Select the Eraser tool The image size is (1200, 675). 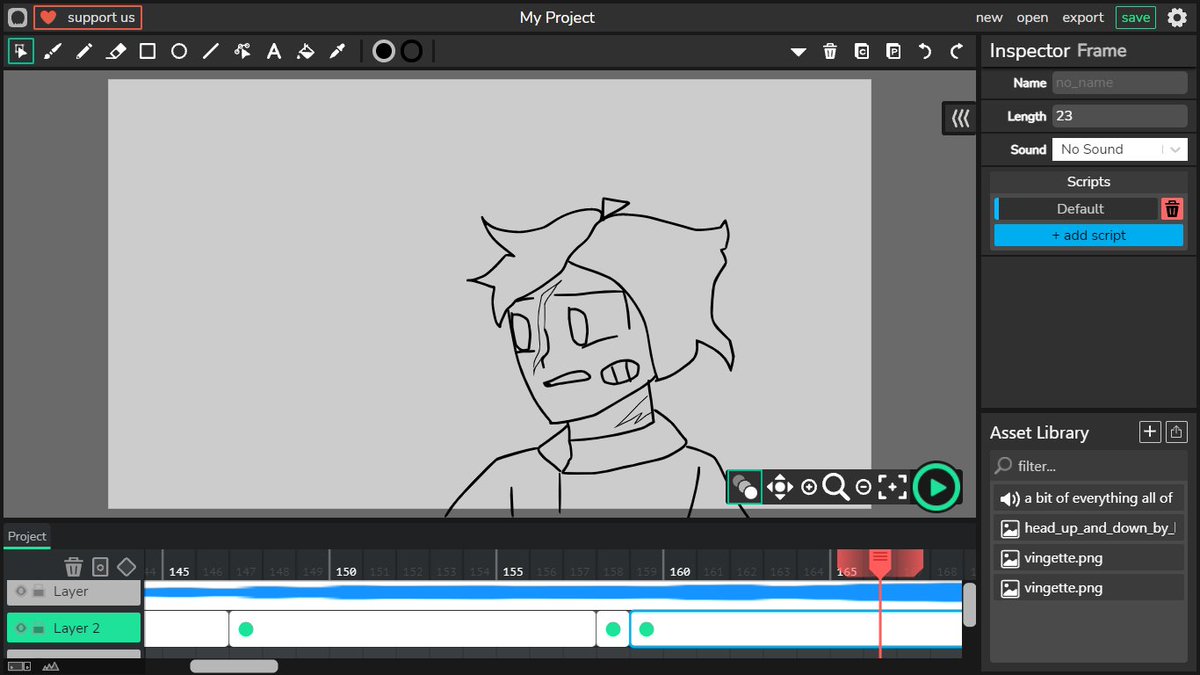(116, 51)
